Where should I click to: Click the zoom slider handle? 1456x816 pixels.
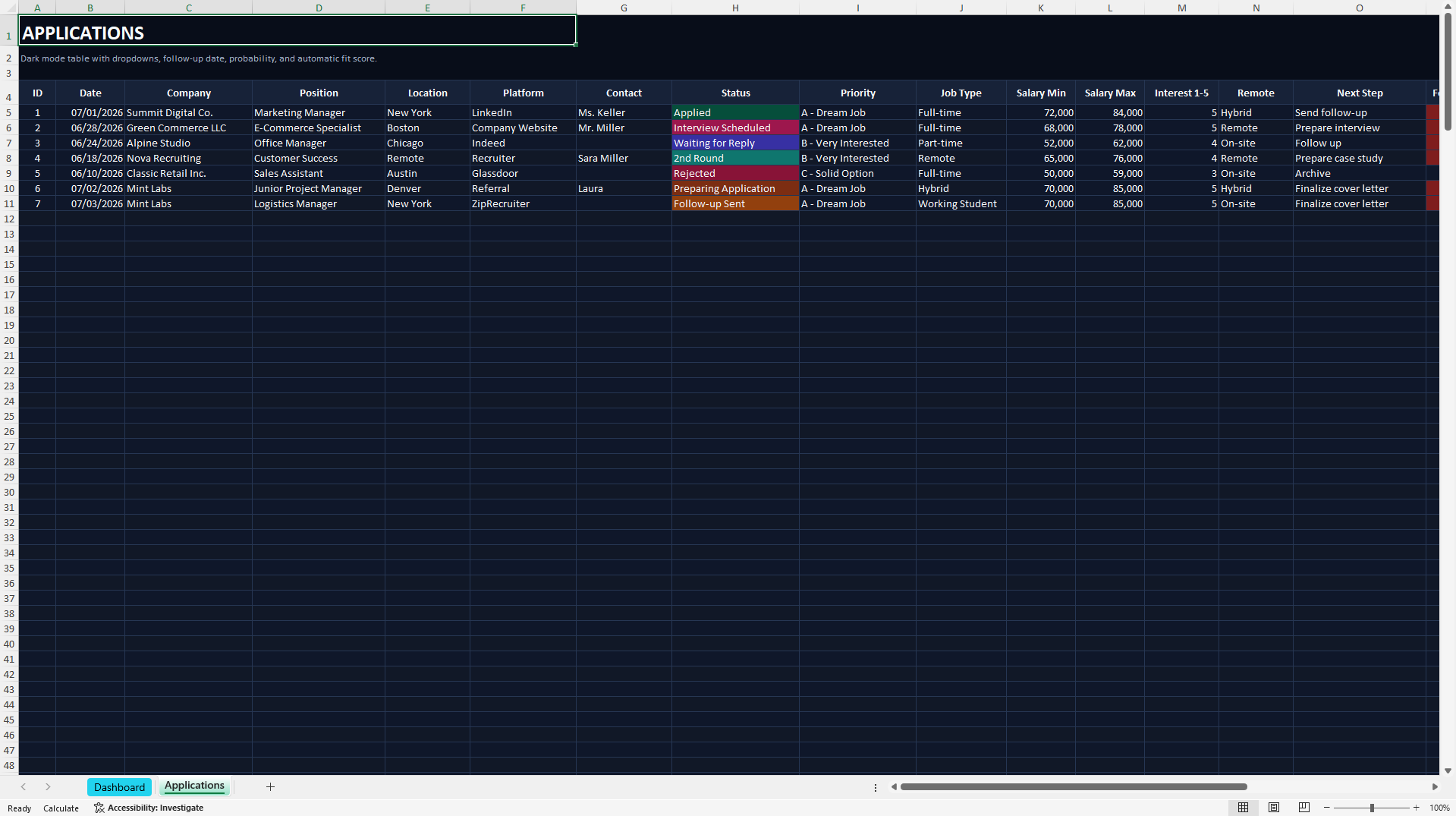point(1372,808)
